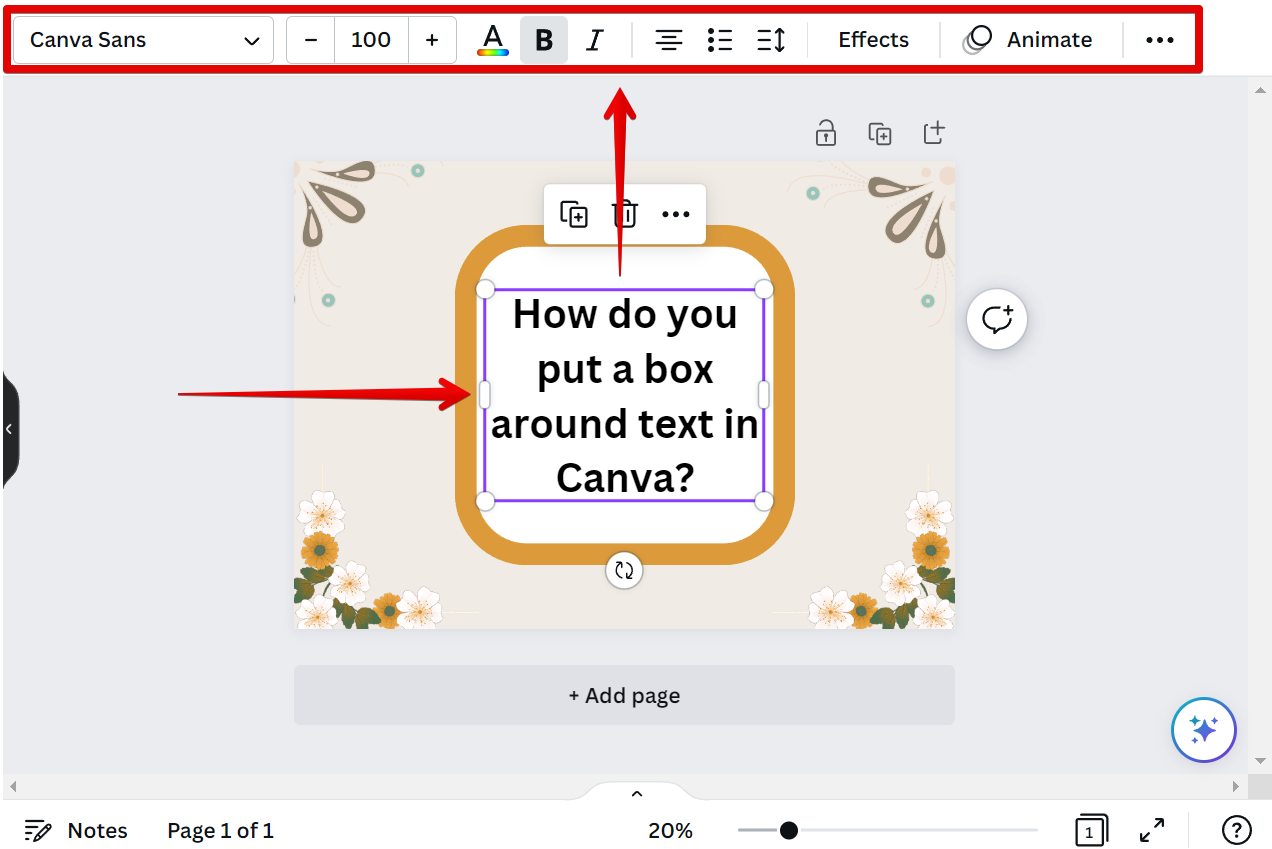Open the text color picker
Image resolution: width=1272 pixels, height=849 pixels.
[x=492, y=40]
